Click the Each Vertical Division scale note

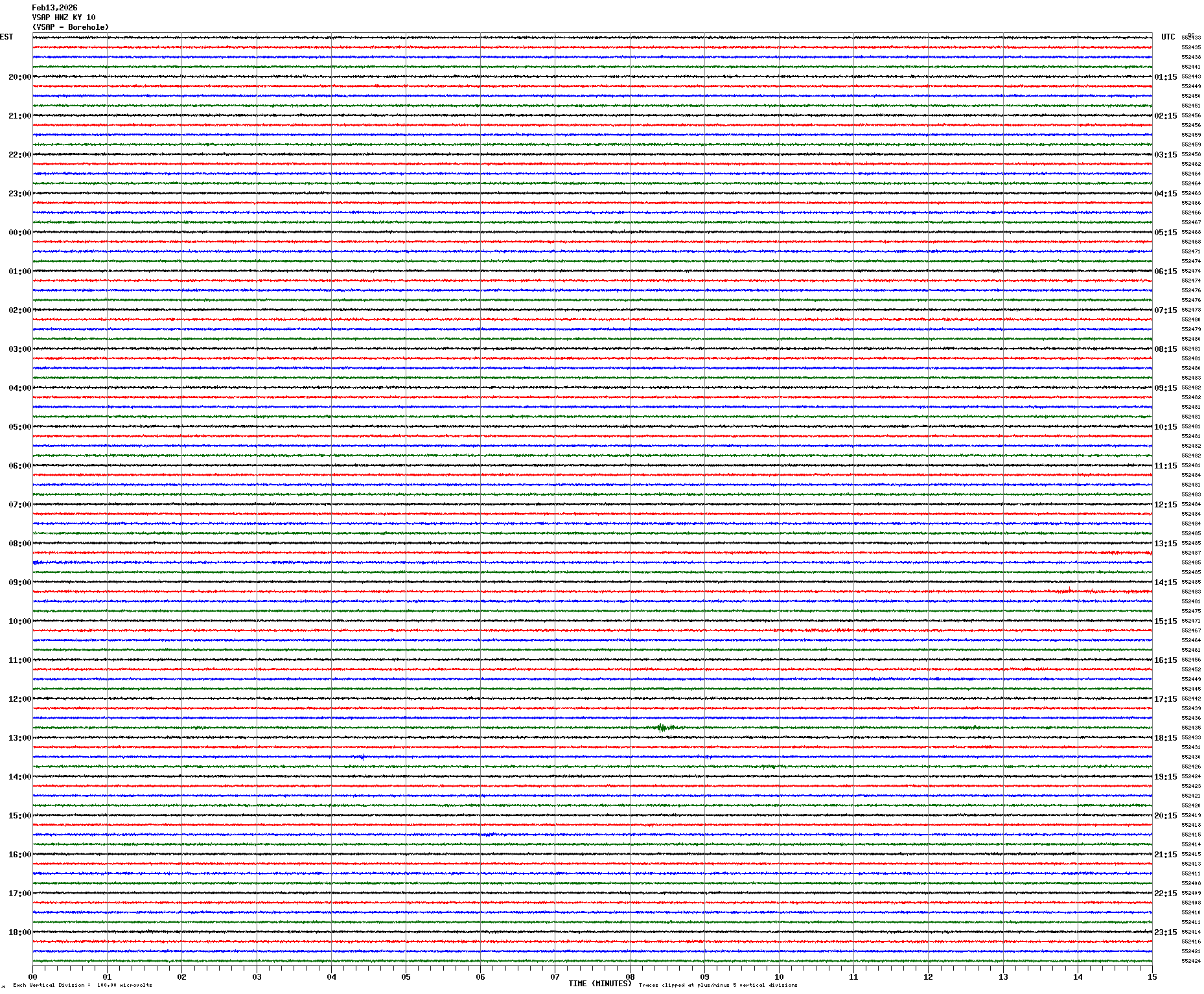coord(82,985)
